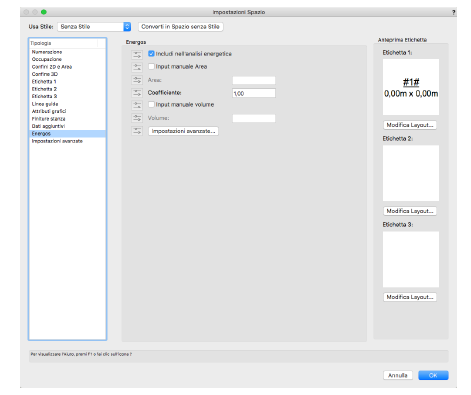Toggle style icon beside Includi nell'analisi energetica
The height and width of the screenshot is (395, 471).
pos(137,54)
